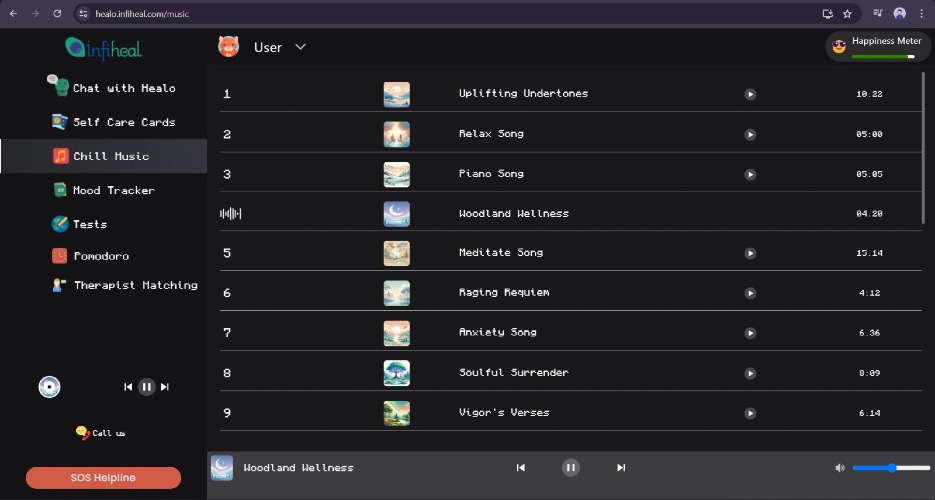Select the Anxiety Song track title
Viewport: 935px width, 500px height.
tap(497, 333)
